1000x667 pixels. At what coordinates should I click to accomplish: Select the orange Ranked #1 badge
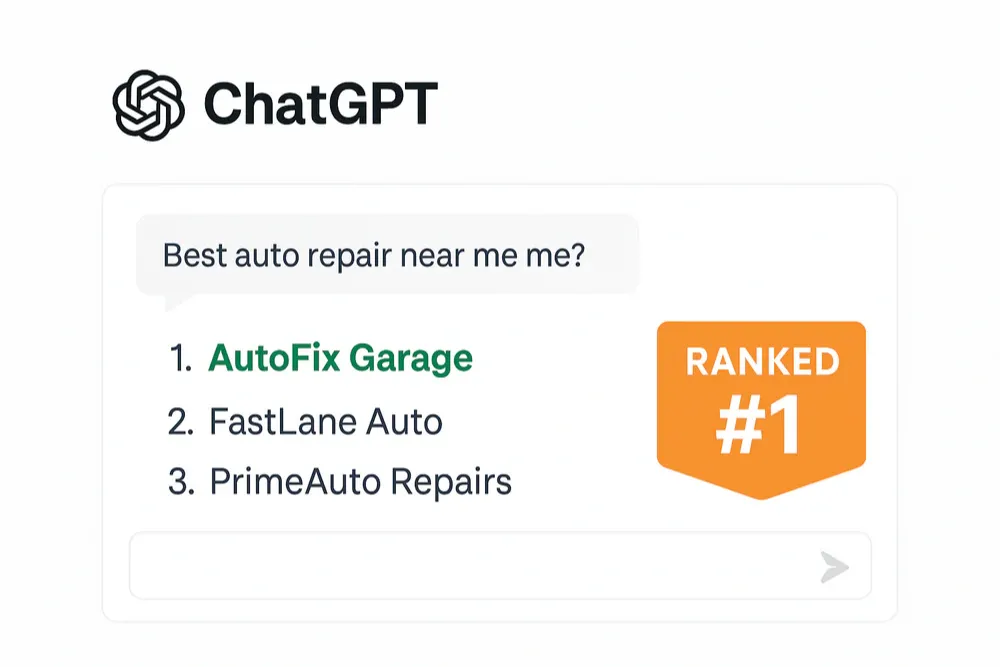click(x=761, y=410)
